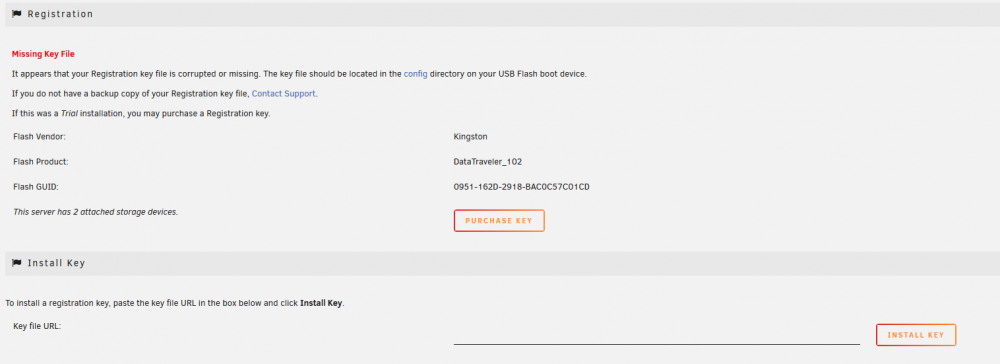Image resolution: width=1000 pixels, height=364 pixels.
Task: Click the Key file URL label
Action: pos(37,326)
